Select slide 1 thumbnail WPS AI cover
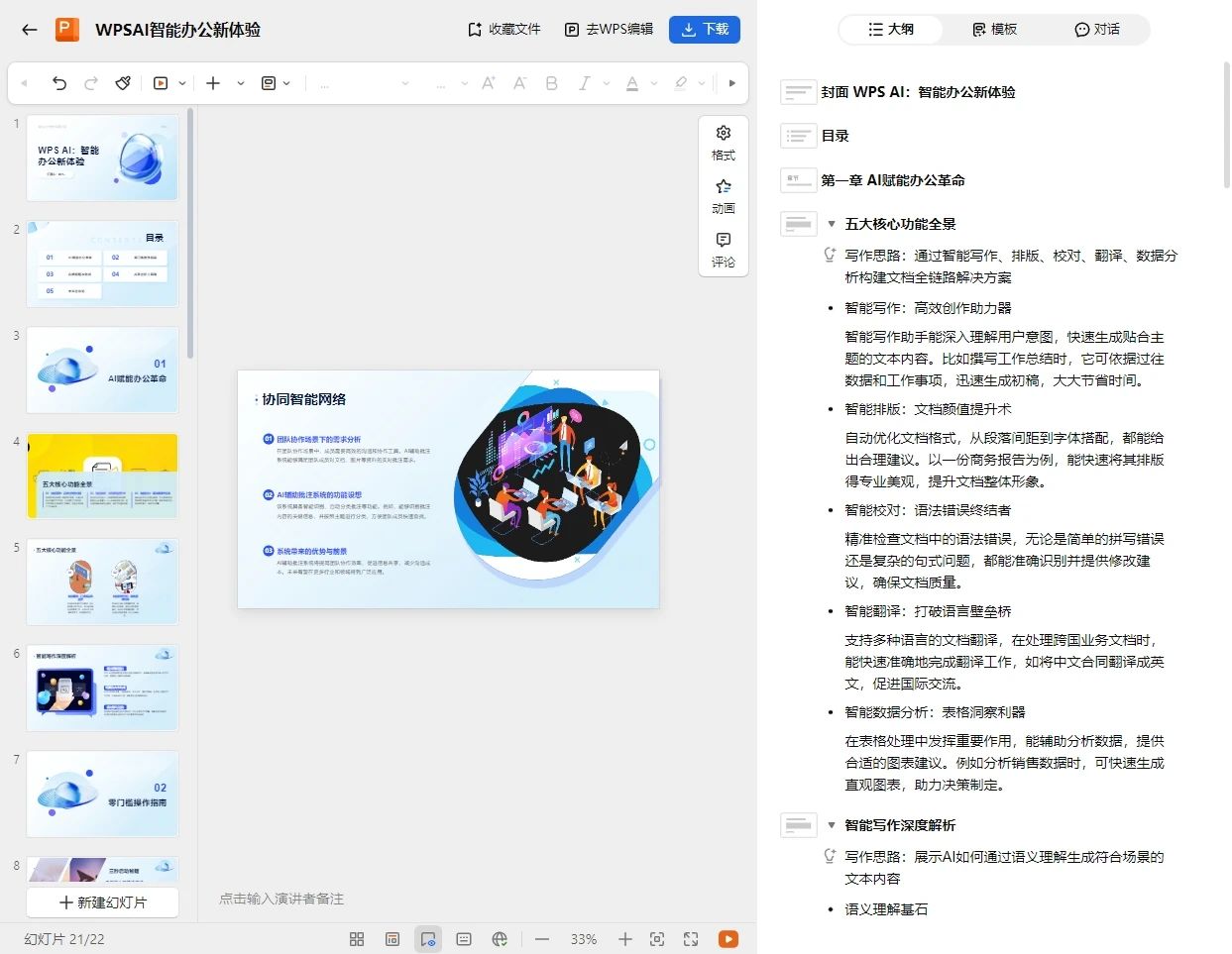The height and width of the screenshot is (954, 1232). (x=103, y=158)
